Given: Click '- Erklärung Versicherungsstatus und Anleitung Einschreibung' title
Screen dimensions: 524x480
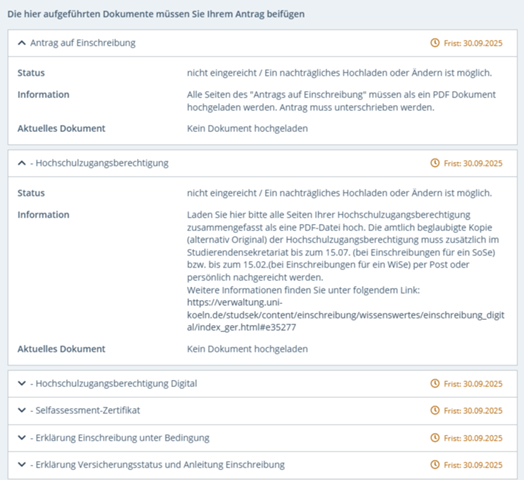Looking at the screenshot, I should [157, 465].
